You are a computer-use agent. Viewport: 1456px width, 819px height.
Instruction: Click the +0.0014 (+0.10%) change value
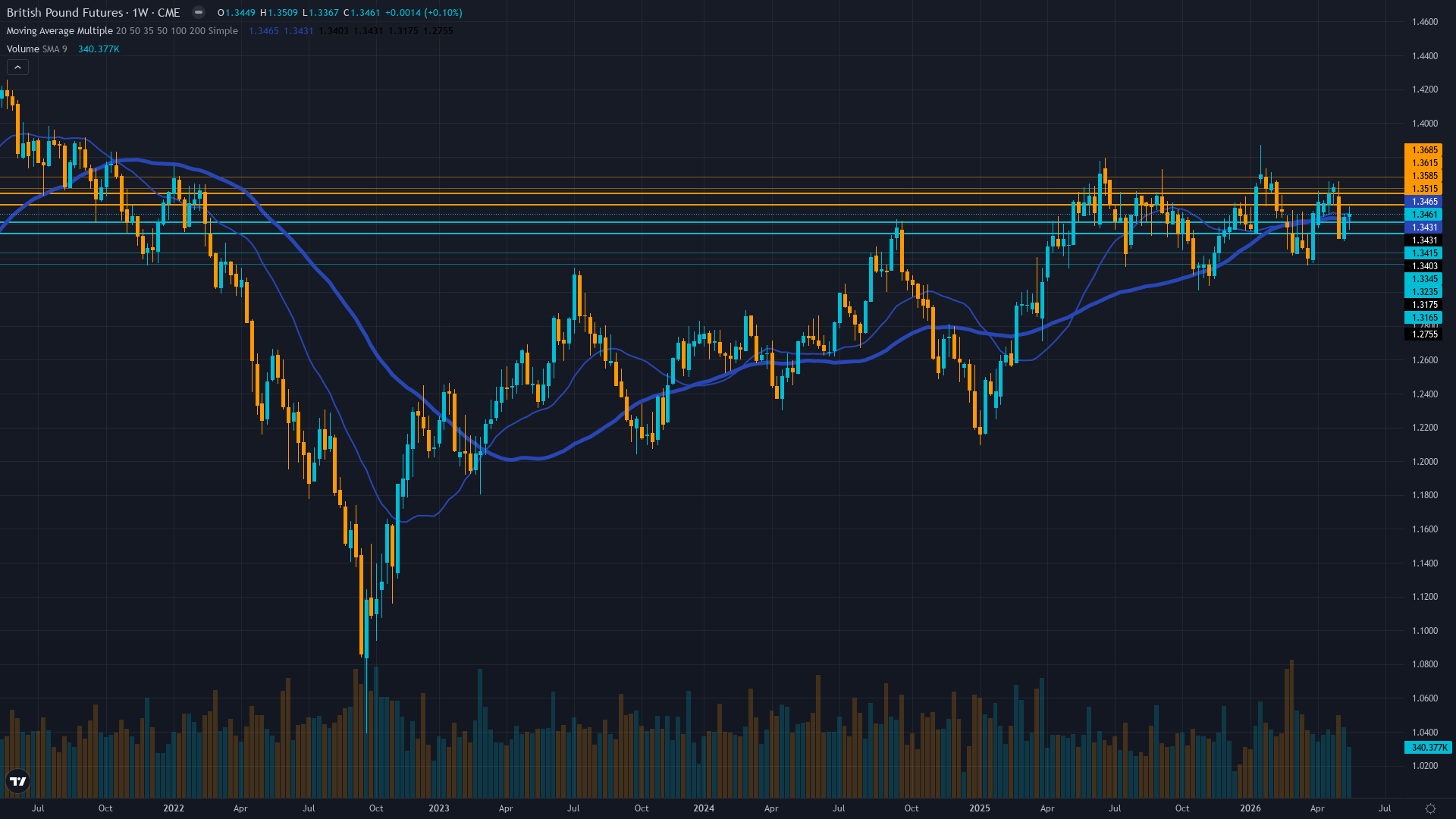[423, 13]
